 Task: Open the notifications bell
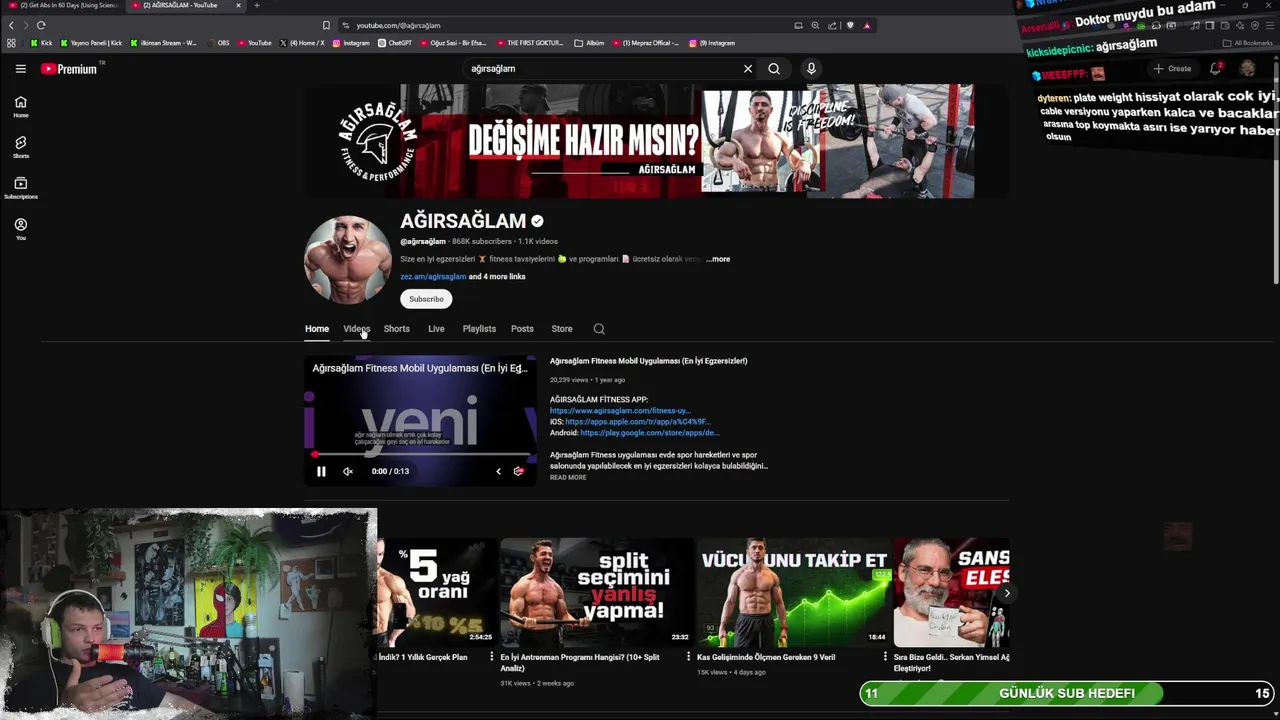click(x=1215, y=69)
